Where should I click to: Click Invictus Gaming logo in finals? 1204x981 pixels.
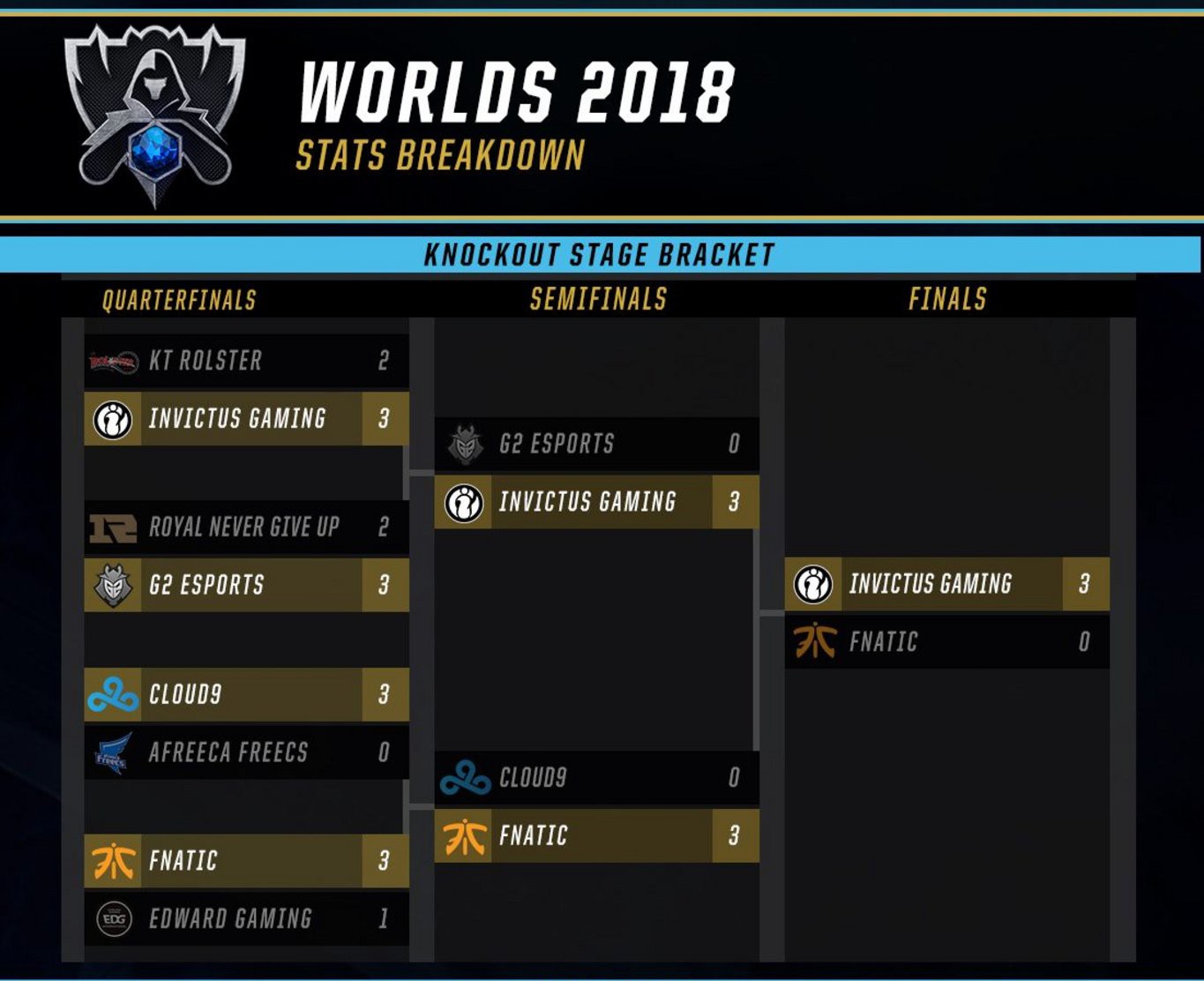pos(813,584)
